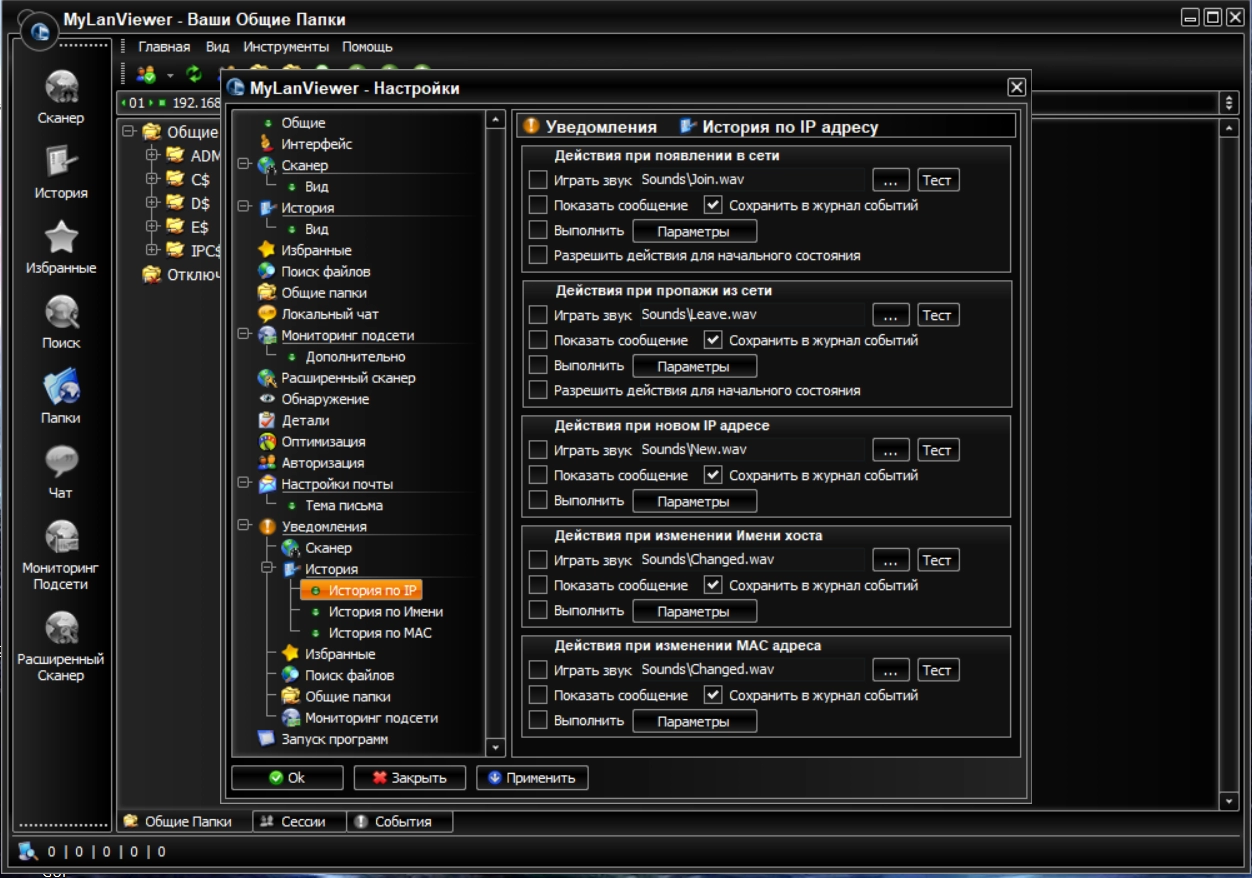Image resolution: width=1252 pixels, height=878 pixels.
Task: Collapse the Сканер settings node
Action: tap(244, 165)
